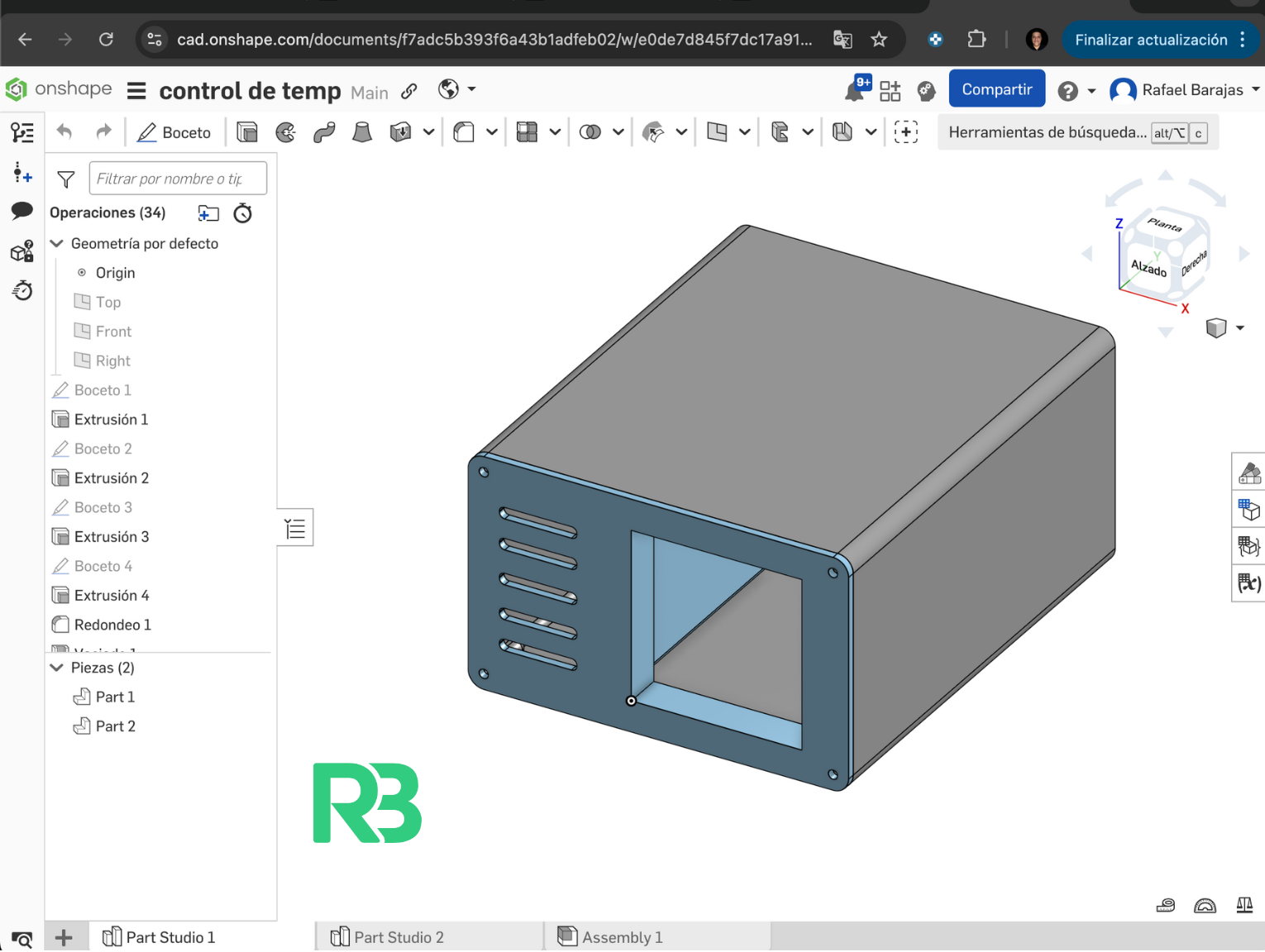Click the Main branch label
Image resolution: width=1265 pixels, height=952 pixels.
click(x=370, y=93)
